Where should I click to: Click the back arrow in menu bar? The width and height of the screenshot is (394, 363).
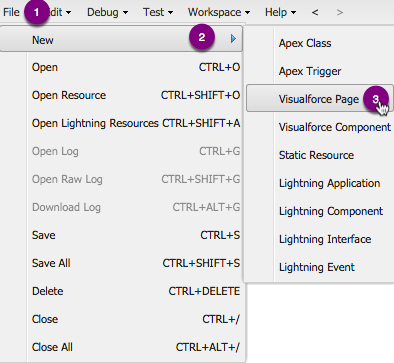tap(315, 12)
